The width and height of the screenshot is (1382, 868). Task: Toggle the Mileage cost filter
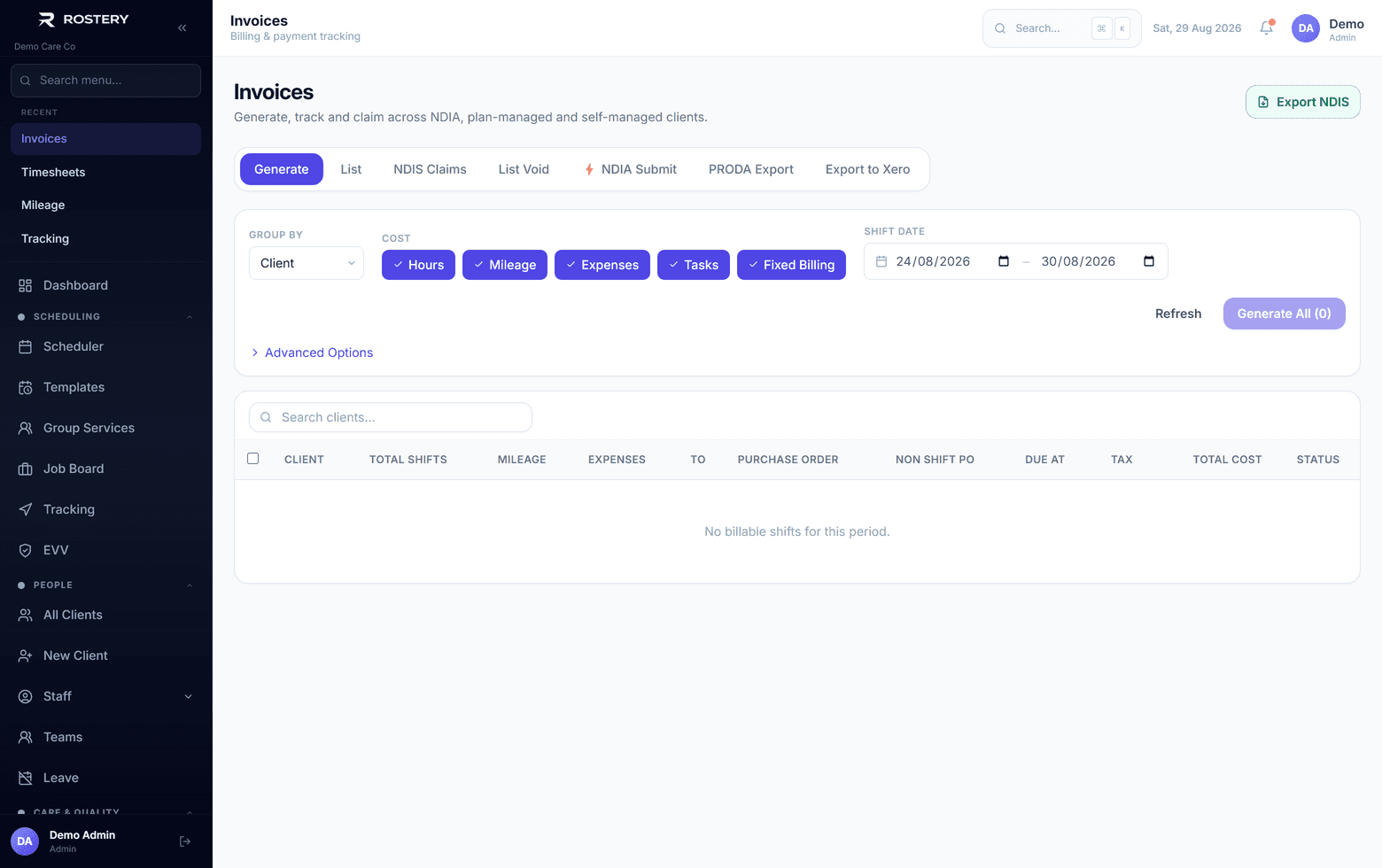point(505,265)
